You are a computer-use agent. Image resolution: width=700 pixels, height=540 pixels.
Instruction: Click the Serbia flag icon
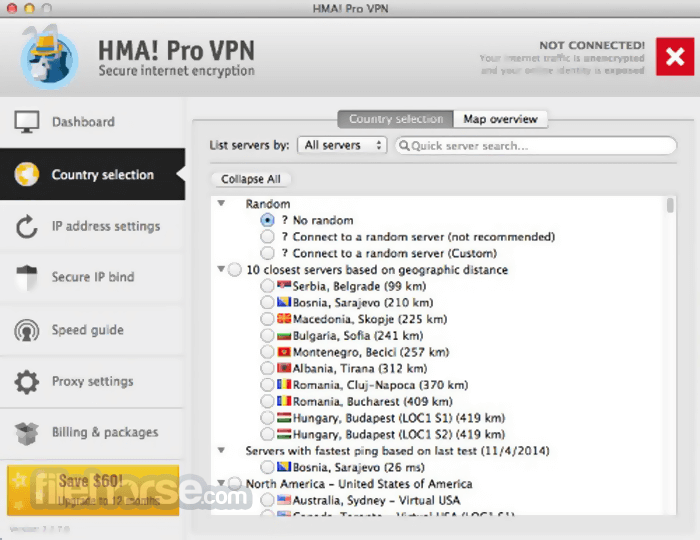pos(284,286)
